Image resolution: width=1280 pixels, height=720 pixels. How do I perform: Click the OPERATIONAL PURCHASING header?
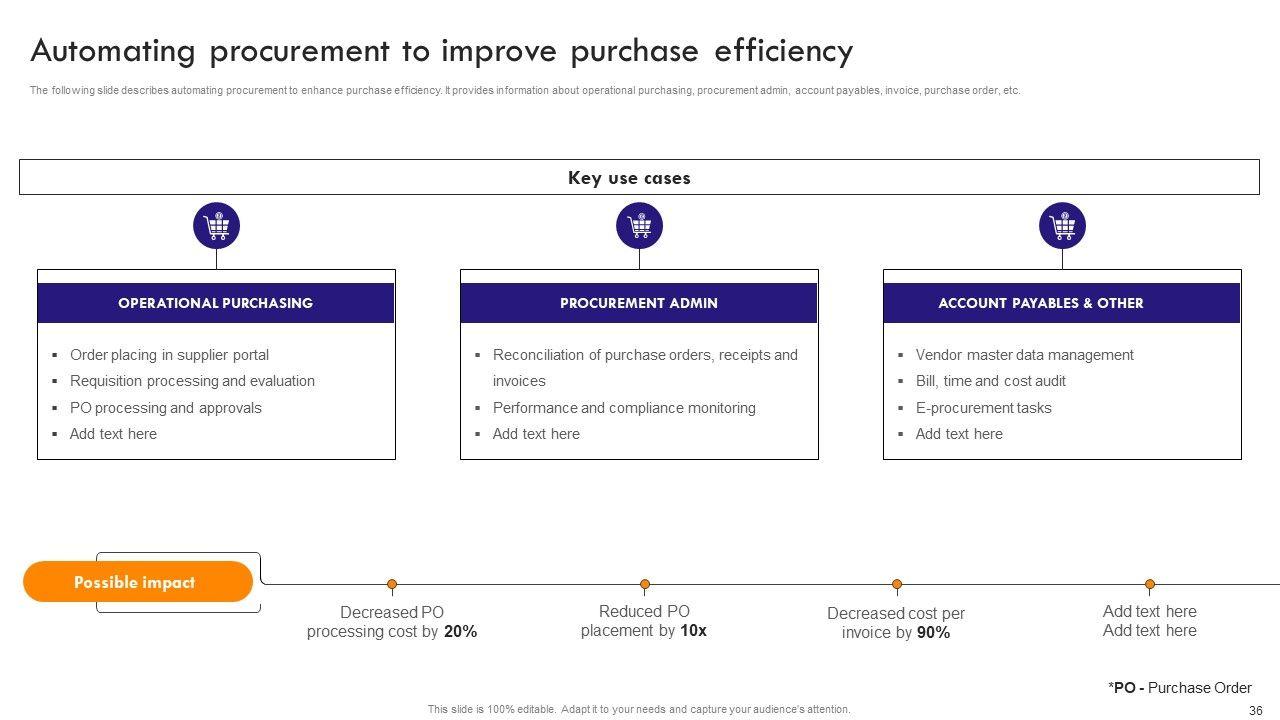[216, 303]
